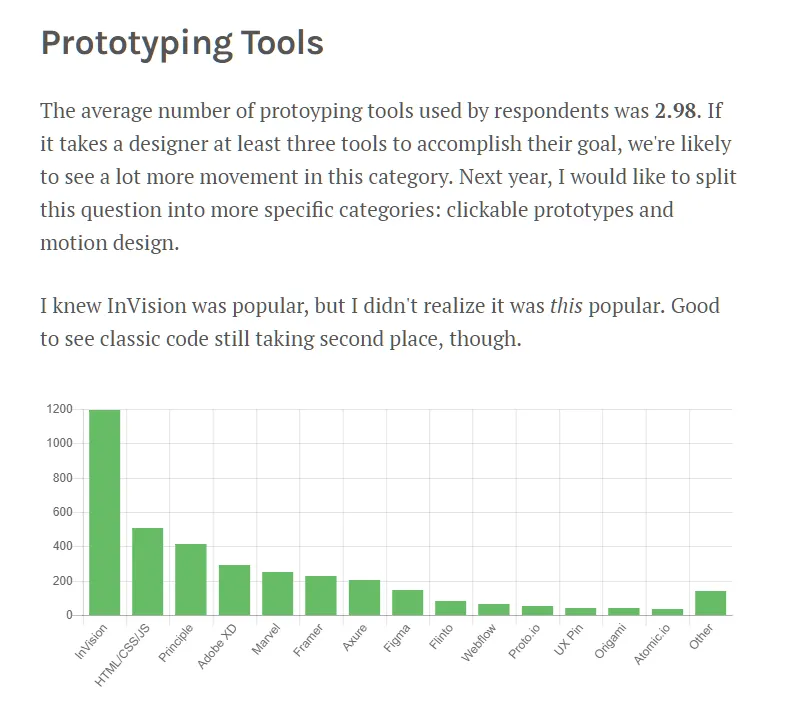The width and height of the screenshot is (790, 703).
Task: Click the Origami bar
Action: pyautogui.click(x=624, y=611)
